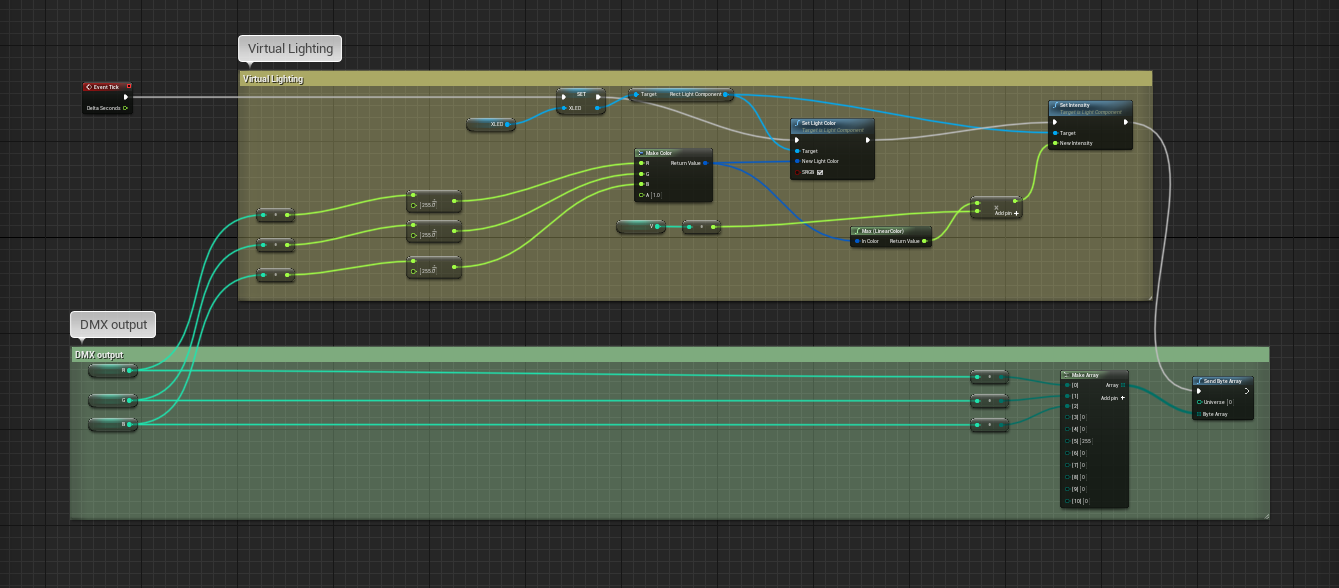Click Add pin on the multiply node

click(x=1016, y=213)
